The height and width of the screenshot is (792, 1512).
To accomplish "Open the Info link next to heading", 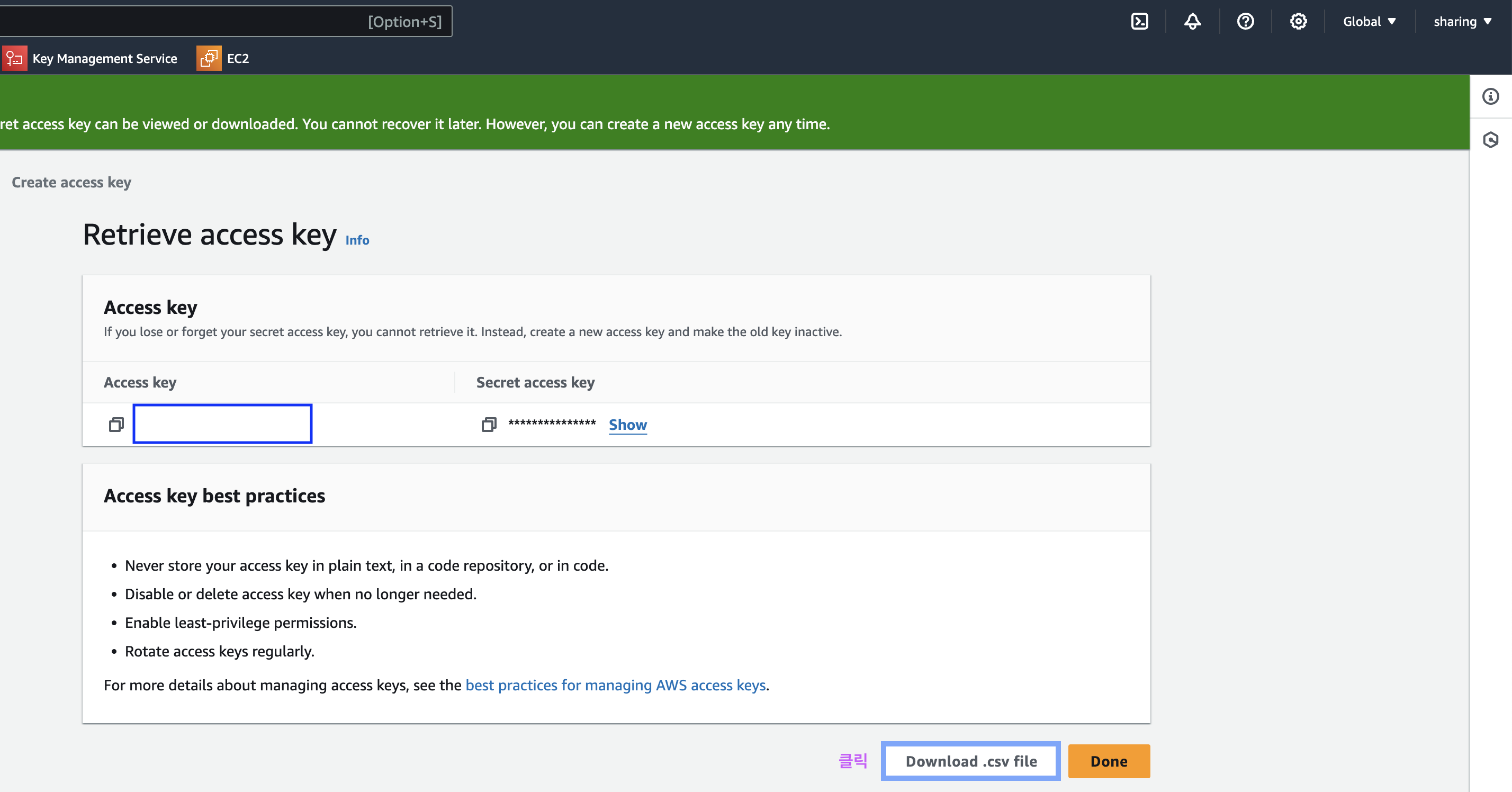I will (x=357, y=240).
